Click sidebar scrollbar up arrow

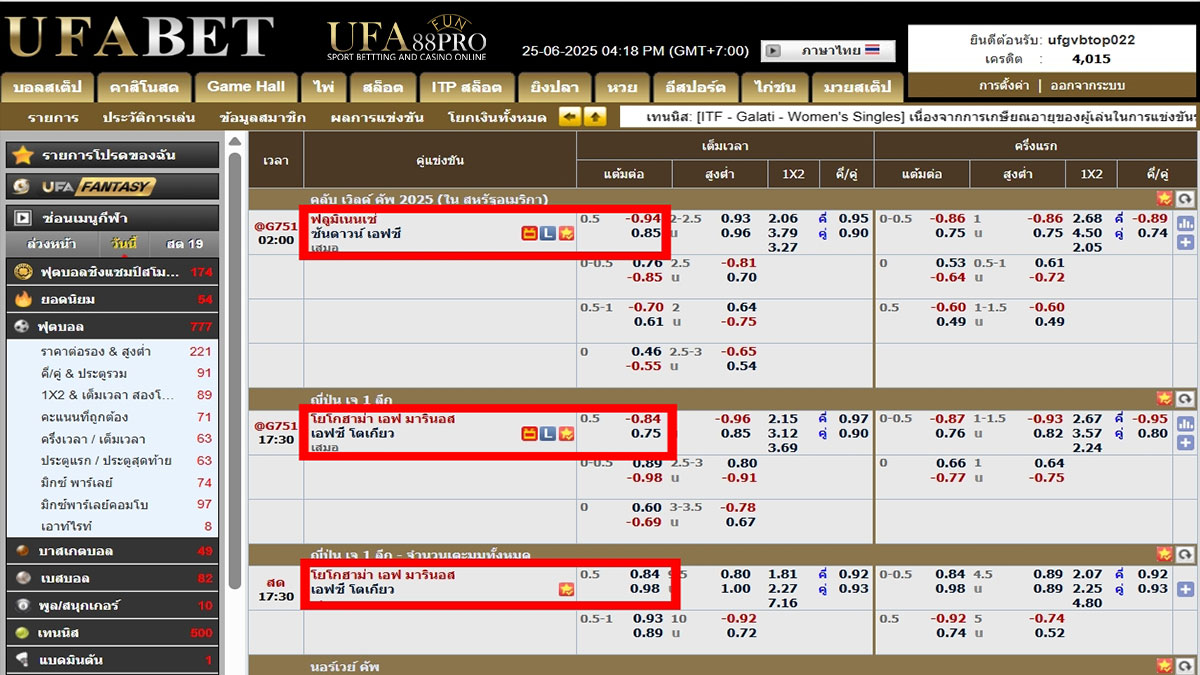tap(235, 141)
